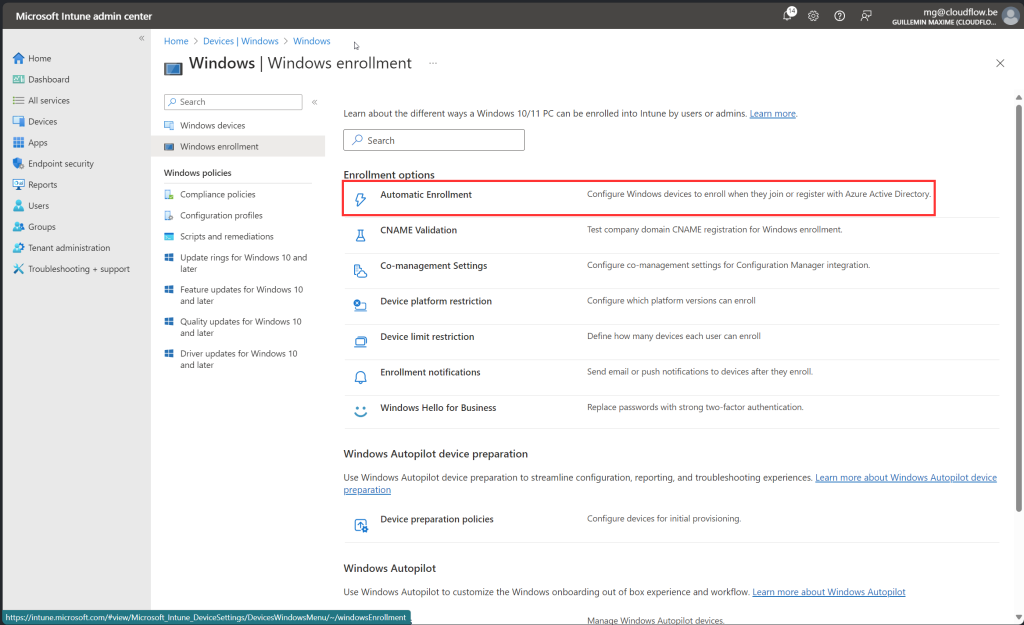Open Windows devices menu item
The image size is (1024, 625).
pyautogui.click(x=238, y=125)
